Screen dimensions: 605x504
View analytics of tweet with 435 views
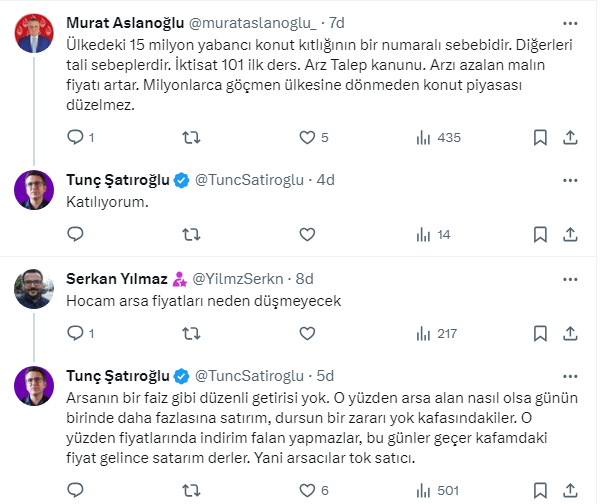coord(423,137)
